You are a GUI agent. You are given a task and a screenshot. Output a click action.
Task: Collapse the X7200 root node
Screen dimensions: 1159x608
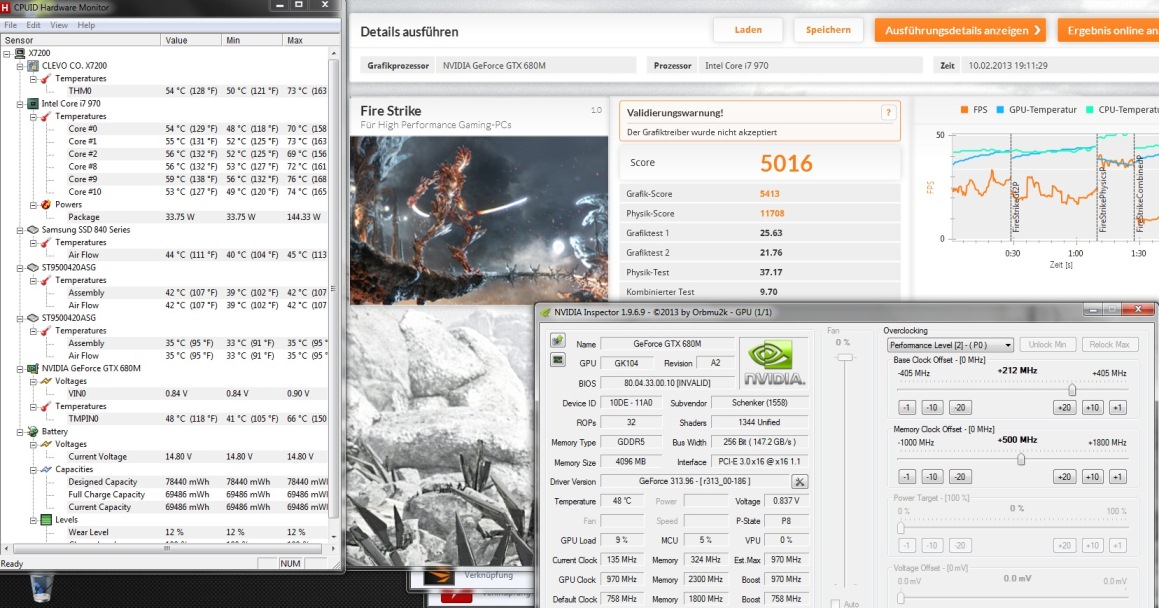coord(7,53)
